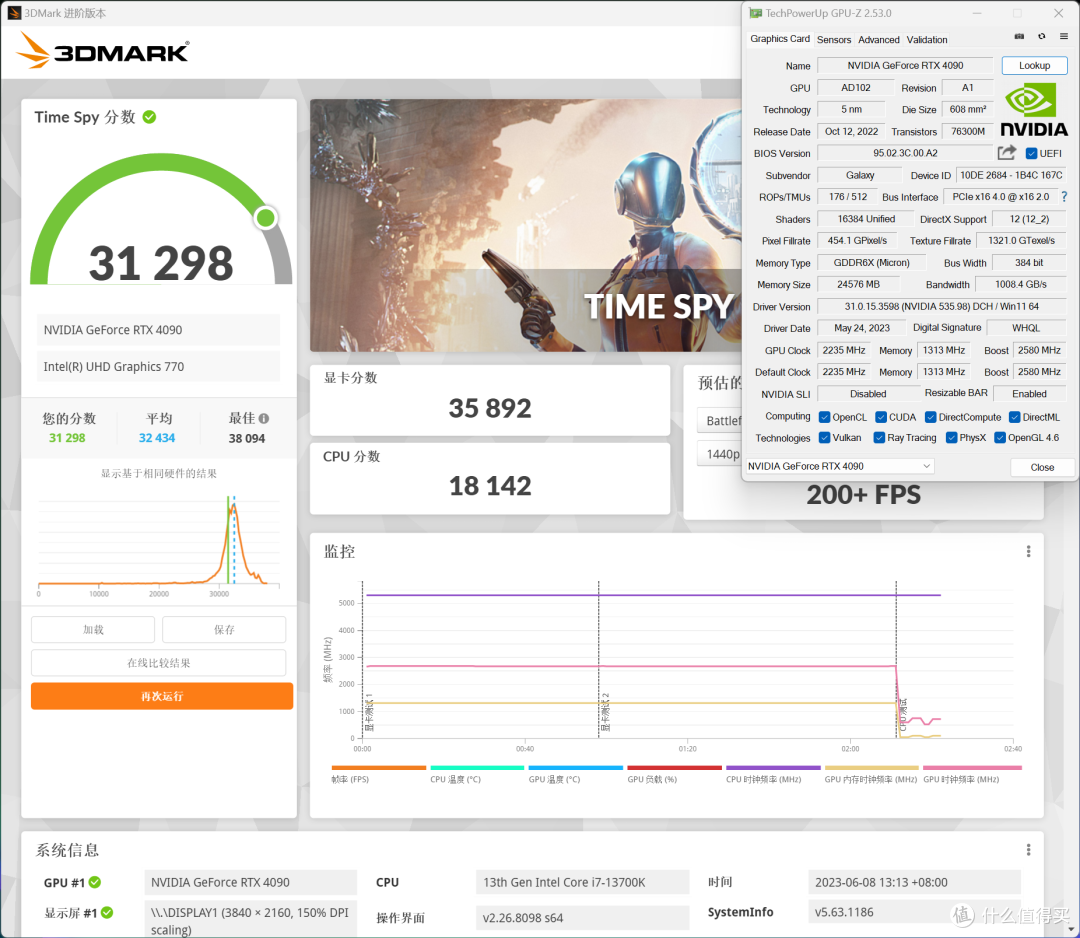Toggle the OpenGL 4.6 checkbox
1080x938 pixels.
[x=1000, y=438]
